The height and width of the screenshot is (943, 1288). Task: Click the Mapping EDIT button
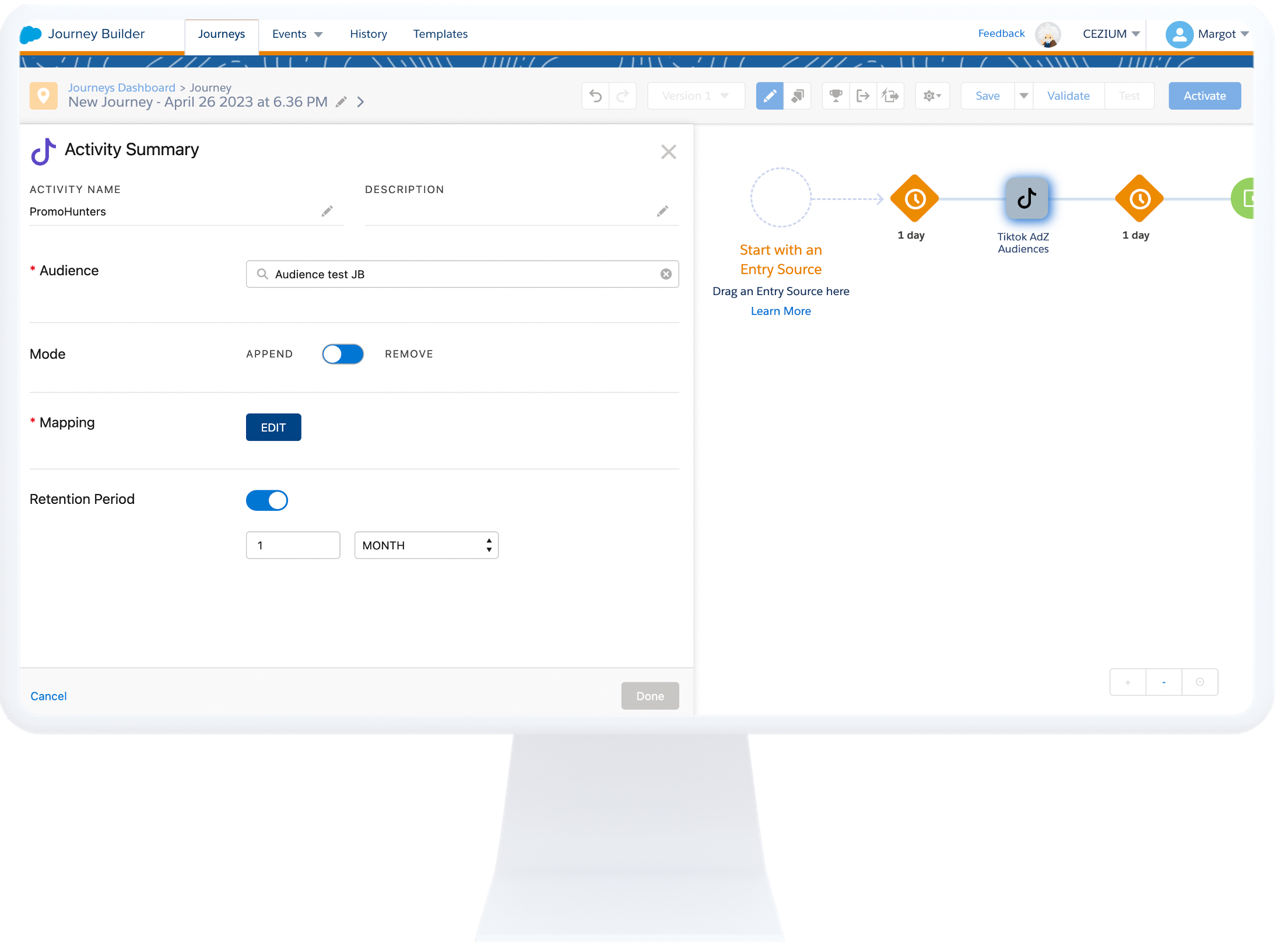273,427
